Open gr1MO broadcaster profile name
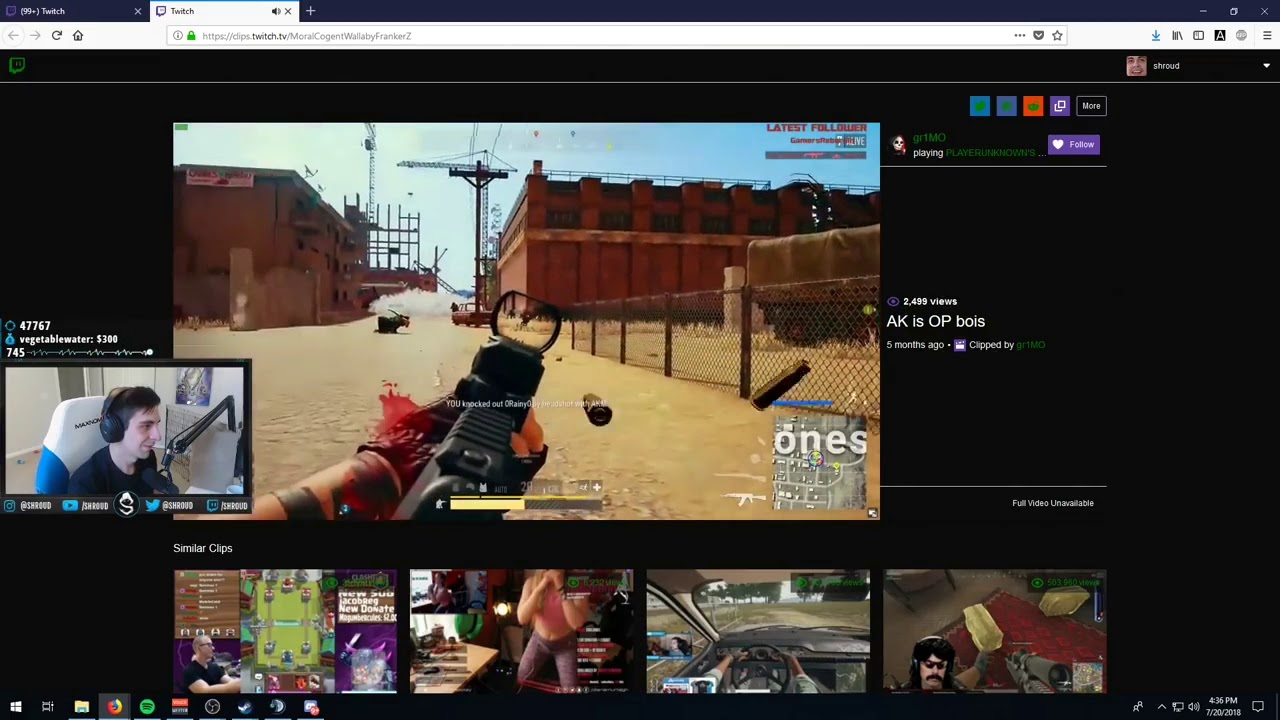The height and width of the screenshot is (720, 1280). pyautogui.click(x=929, y=138)
